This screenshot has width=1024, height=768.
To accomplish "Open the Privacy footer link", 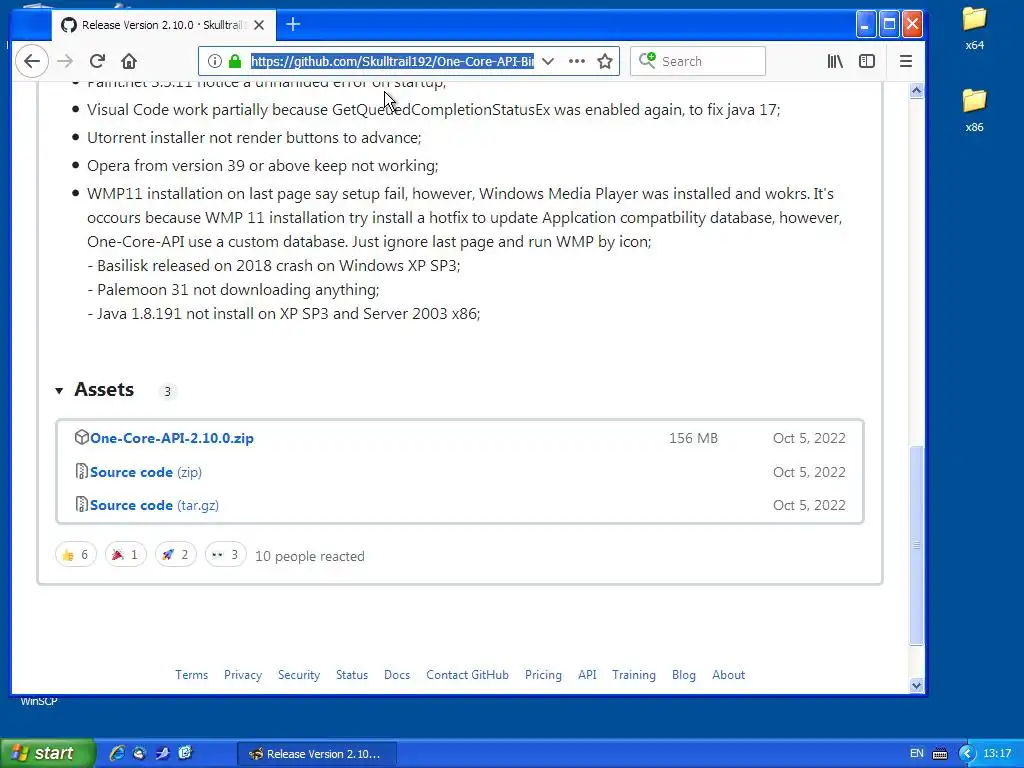I will point(243,675).
